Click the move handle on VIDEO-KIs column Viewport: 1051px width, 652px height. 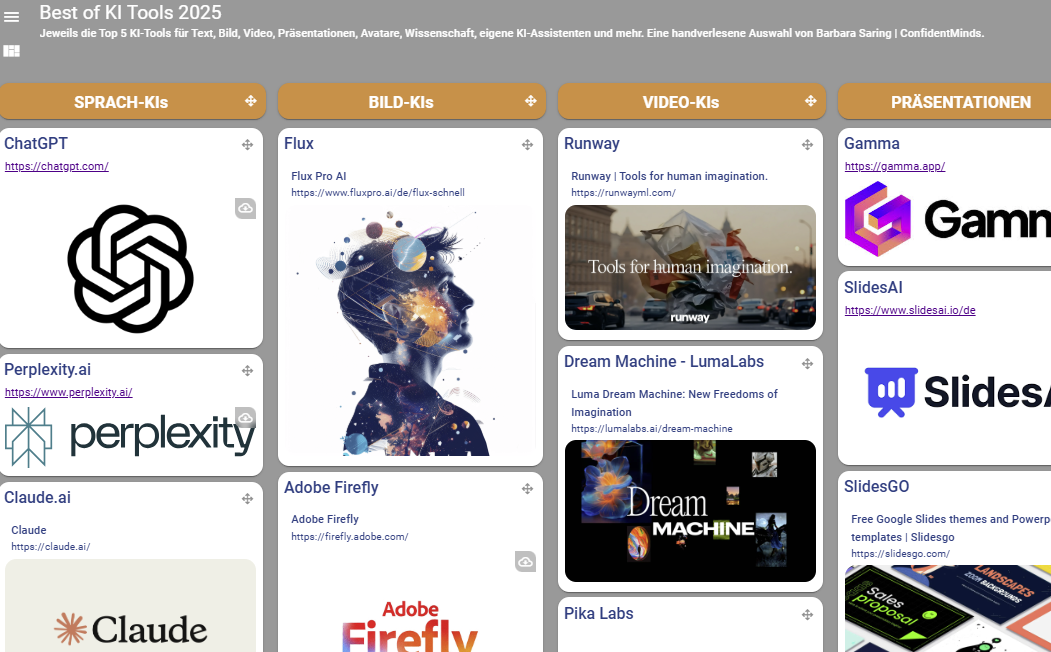pos(810,101)
